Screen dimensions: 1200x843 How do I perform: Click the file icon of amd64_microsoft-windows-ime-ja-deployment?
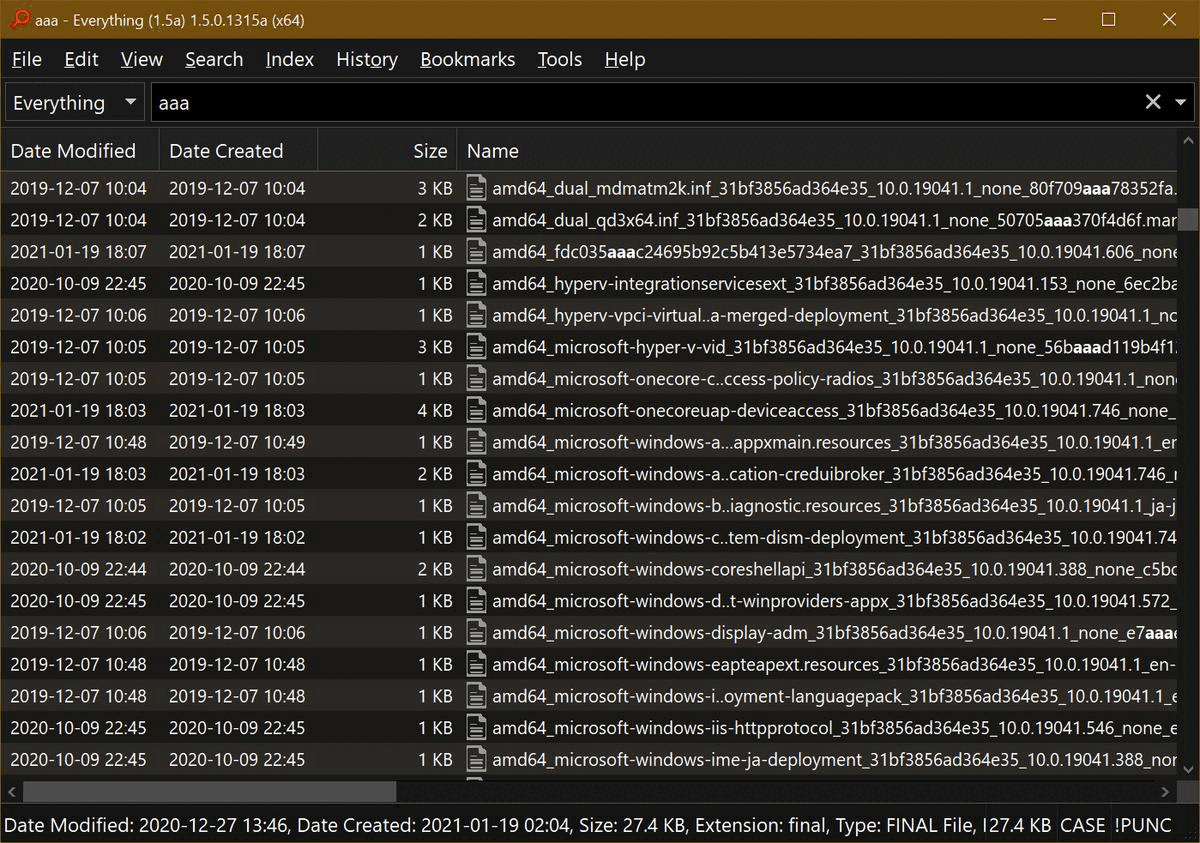(x=477, y=760)
